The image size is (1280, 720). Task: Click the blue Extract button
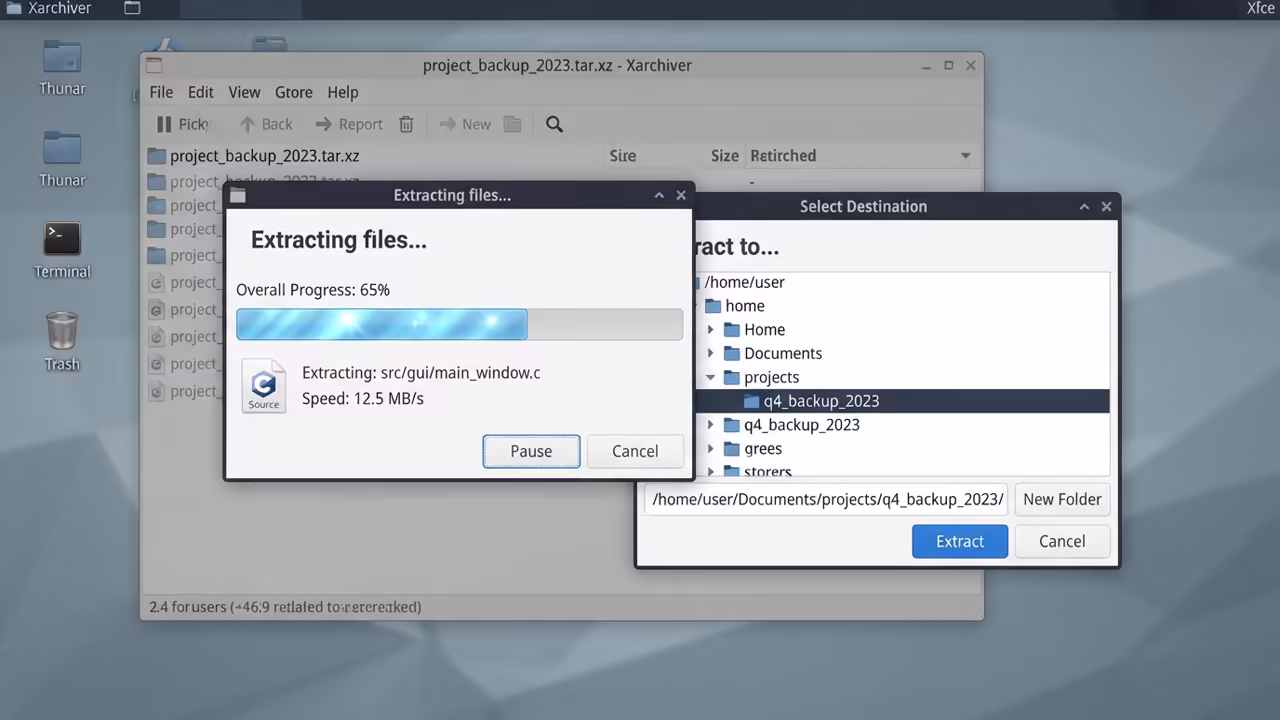coord(960,541)
